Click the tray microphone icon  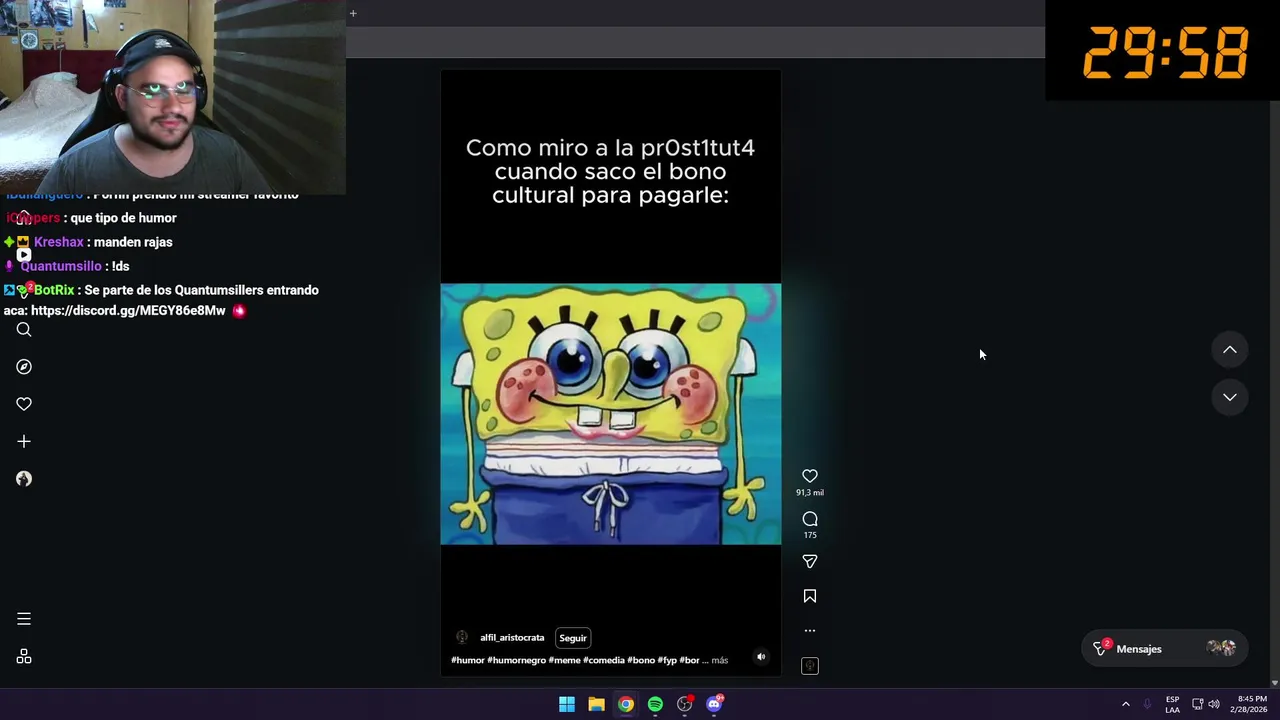(x=1147, y=704)
